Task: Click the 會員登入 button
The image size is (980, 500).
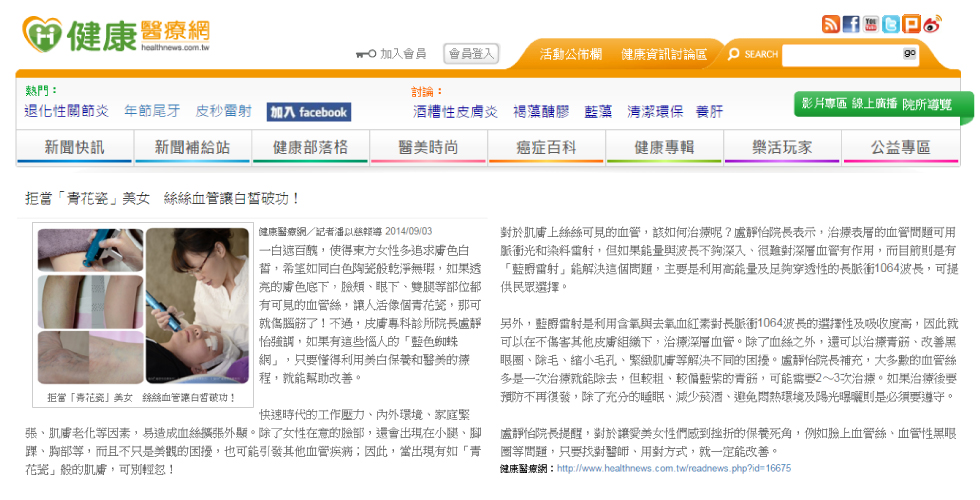Action: [x=471, y=54]
